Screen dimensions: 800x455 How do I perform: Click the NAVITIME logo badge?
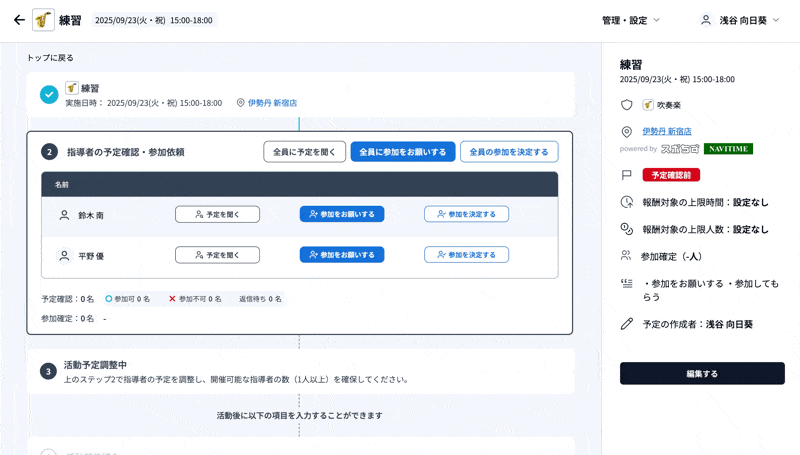[x=728, y=148]
